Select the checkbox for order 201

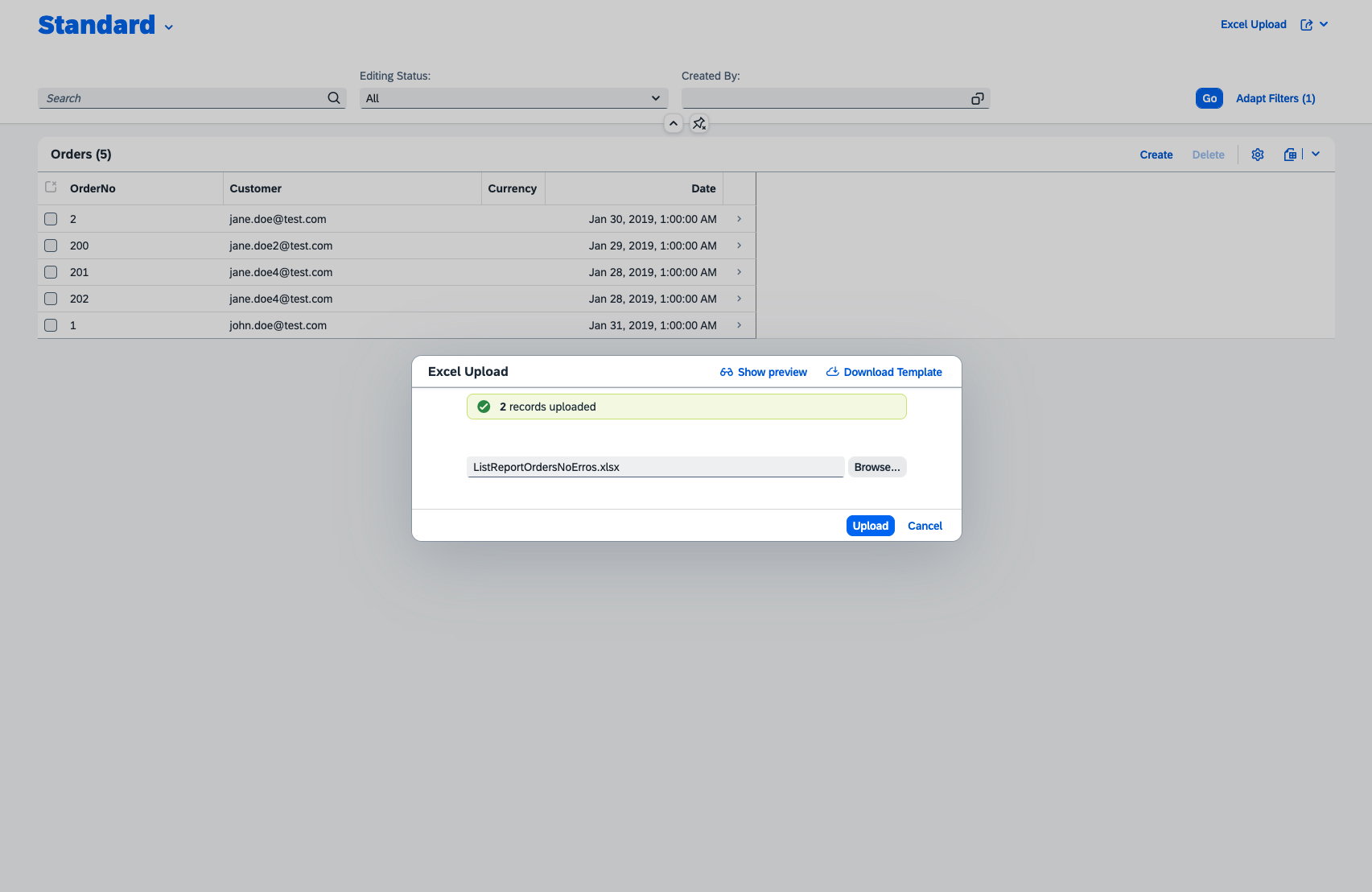tap(51, 272)
